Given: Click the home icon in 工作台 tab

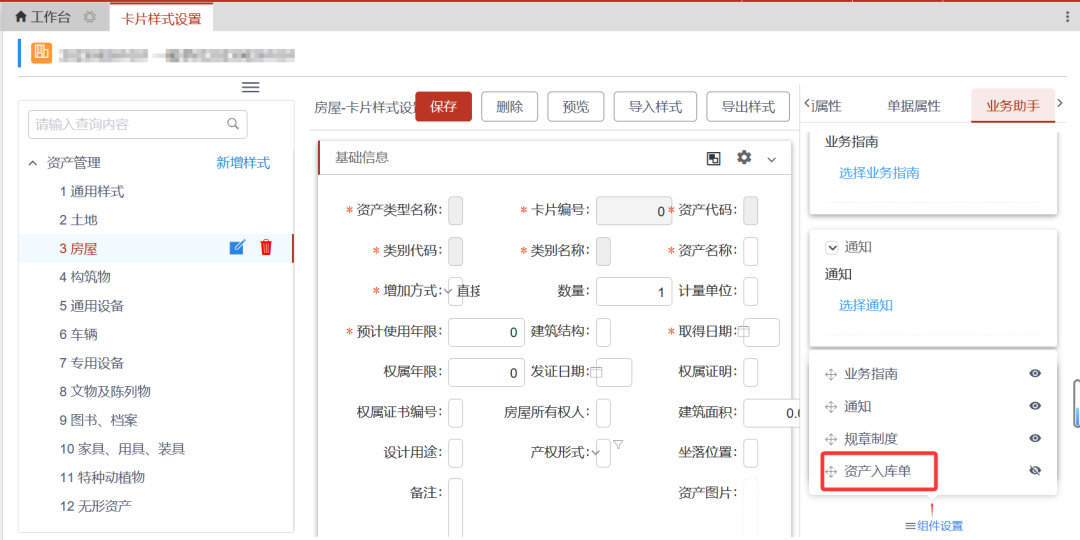Looking at the screenshot, I should (21, 18).
